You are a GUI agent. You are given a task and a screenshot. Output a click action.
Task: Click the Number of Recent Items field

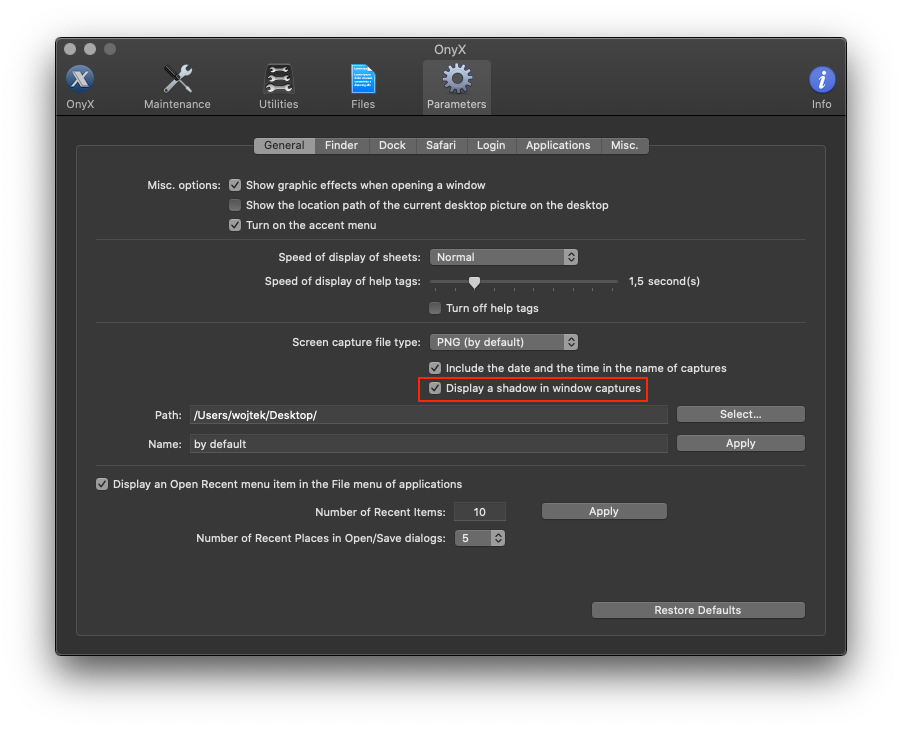click(x=480, y=512)
